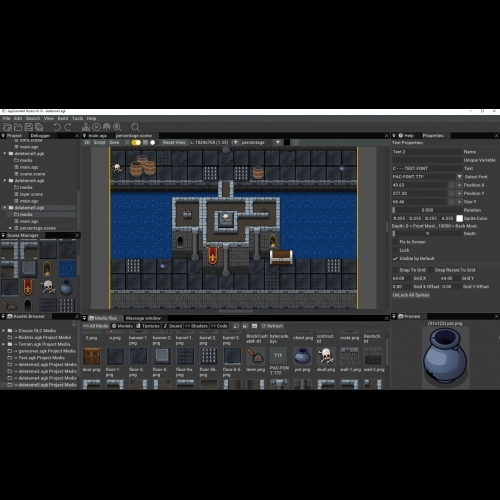
Task: Click the Run play icon
Action: click(96, 127)
